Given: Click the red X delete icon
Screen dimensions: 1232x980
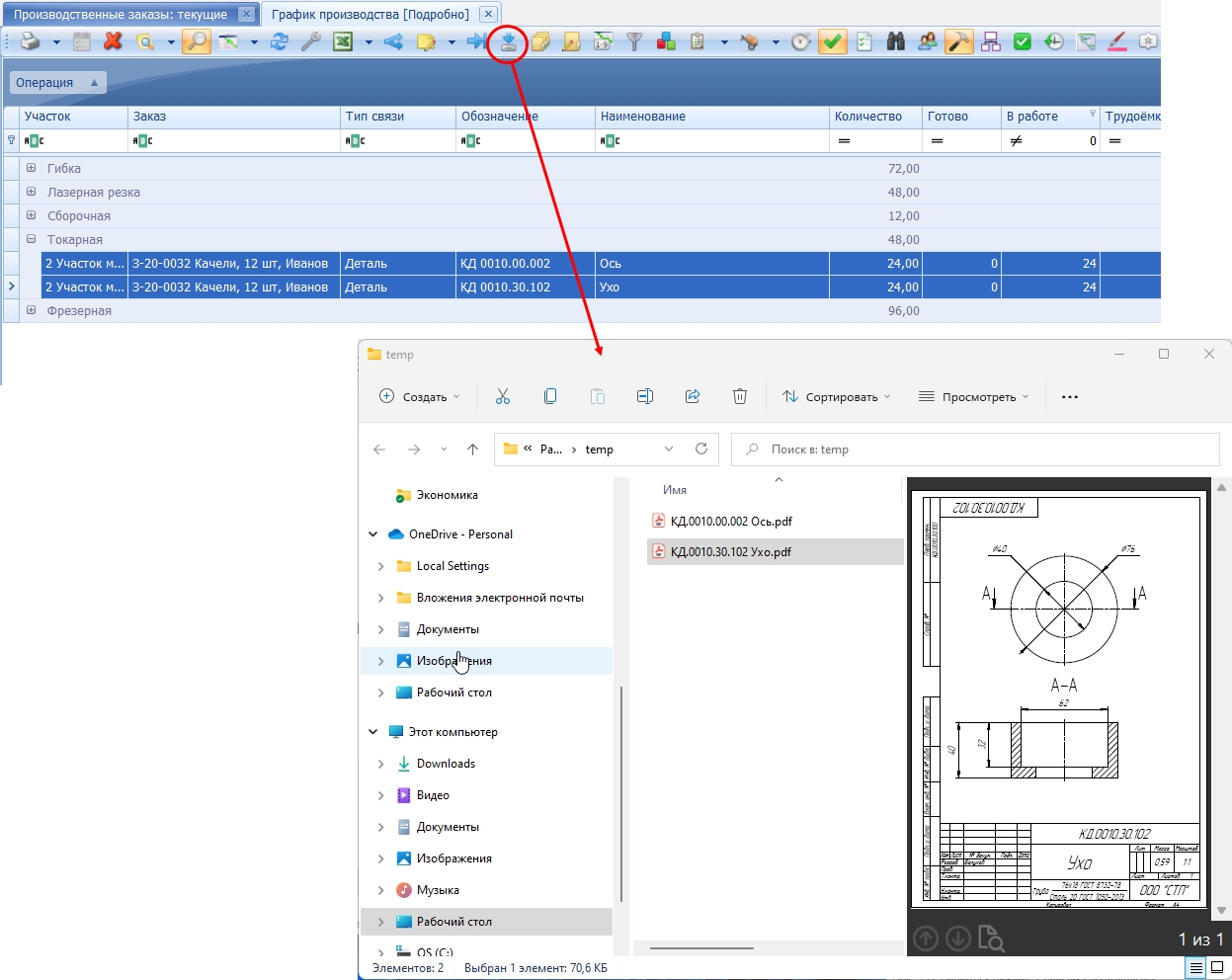Looking at the screenshot, I should click(x=114, y=41).
